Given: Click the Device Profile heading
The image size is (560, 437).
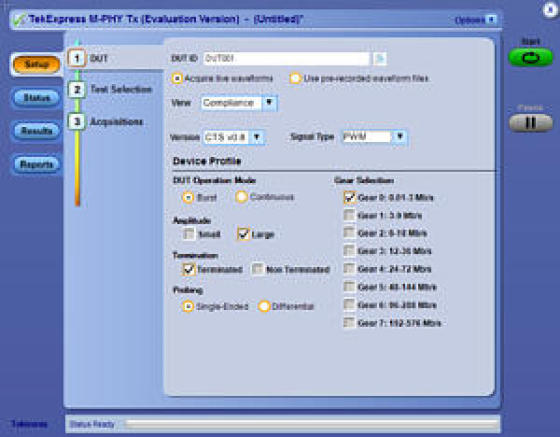Looking at the screenshot, I should point(207,161).
